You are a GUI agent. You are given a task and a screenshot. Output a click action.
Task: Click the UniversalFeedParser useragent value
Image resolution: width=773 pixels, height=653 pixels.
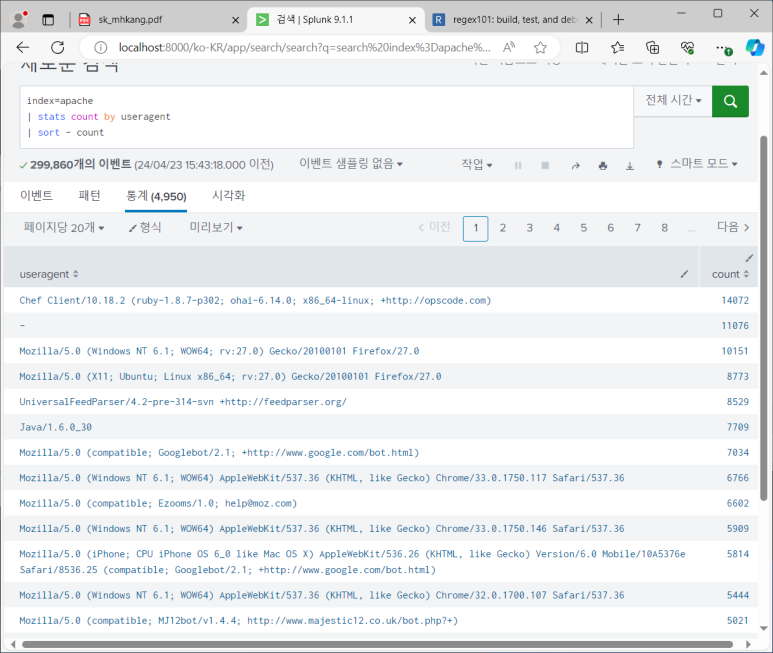[183, 402]
